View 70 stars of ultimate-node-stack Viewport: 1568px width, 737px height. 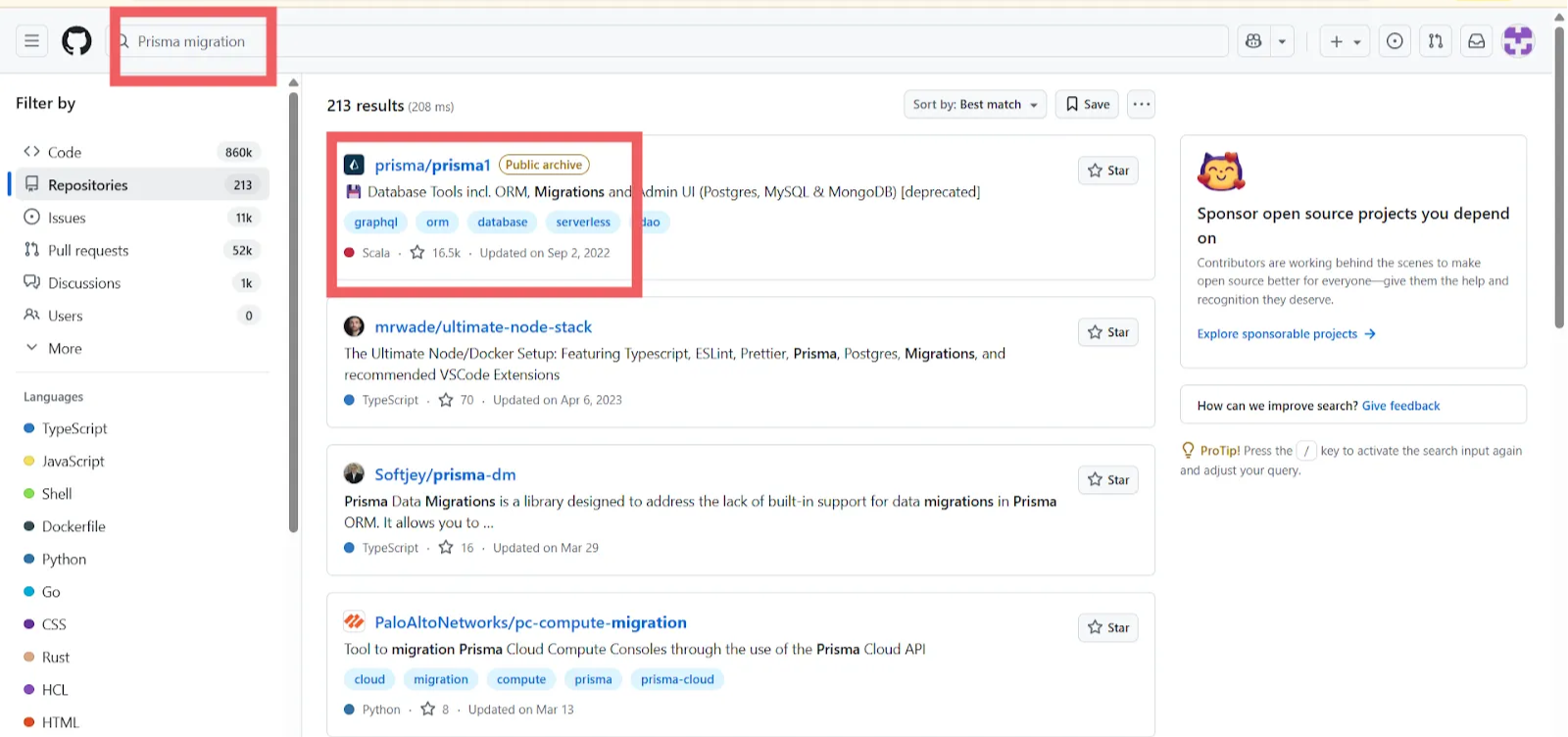tap(457, 400)
